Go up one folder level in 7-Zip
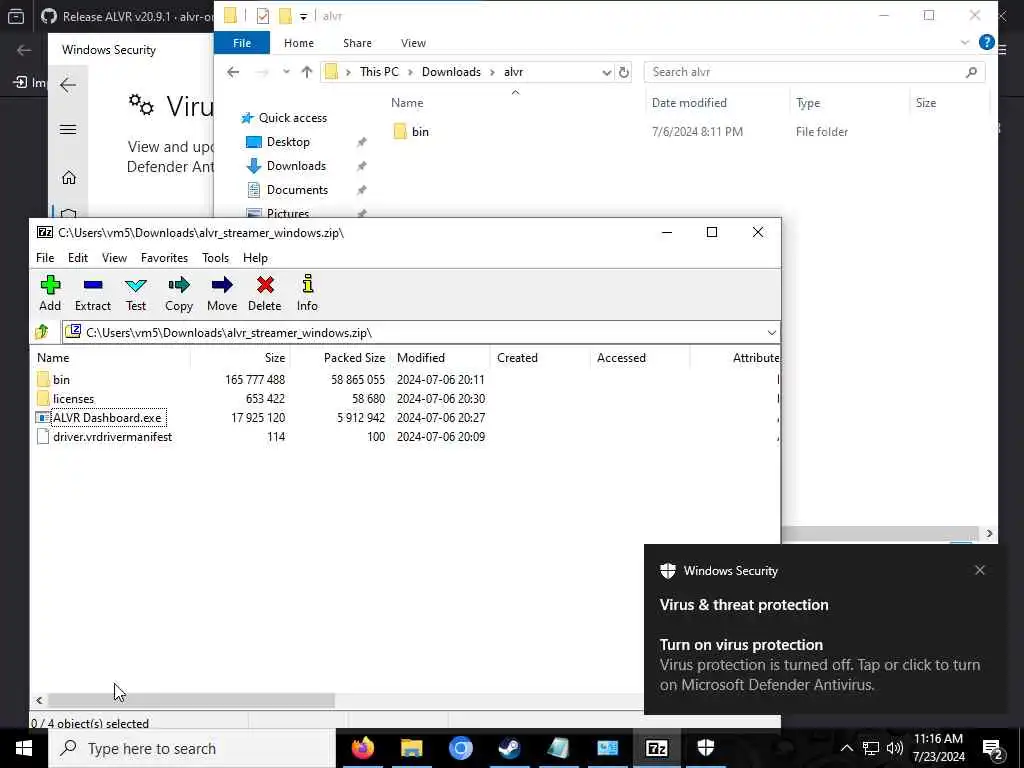Viewport: 1024px width, 768px height. (42, 332)
